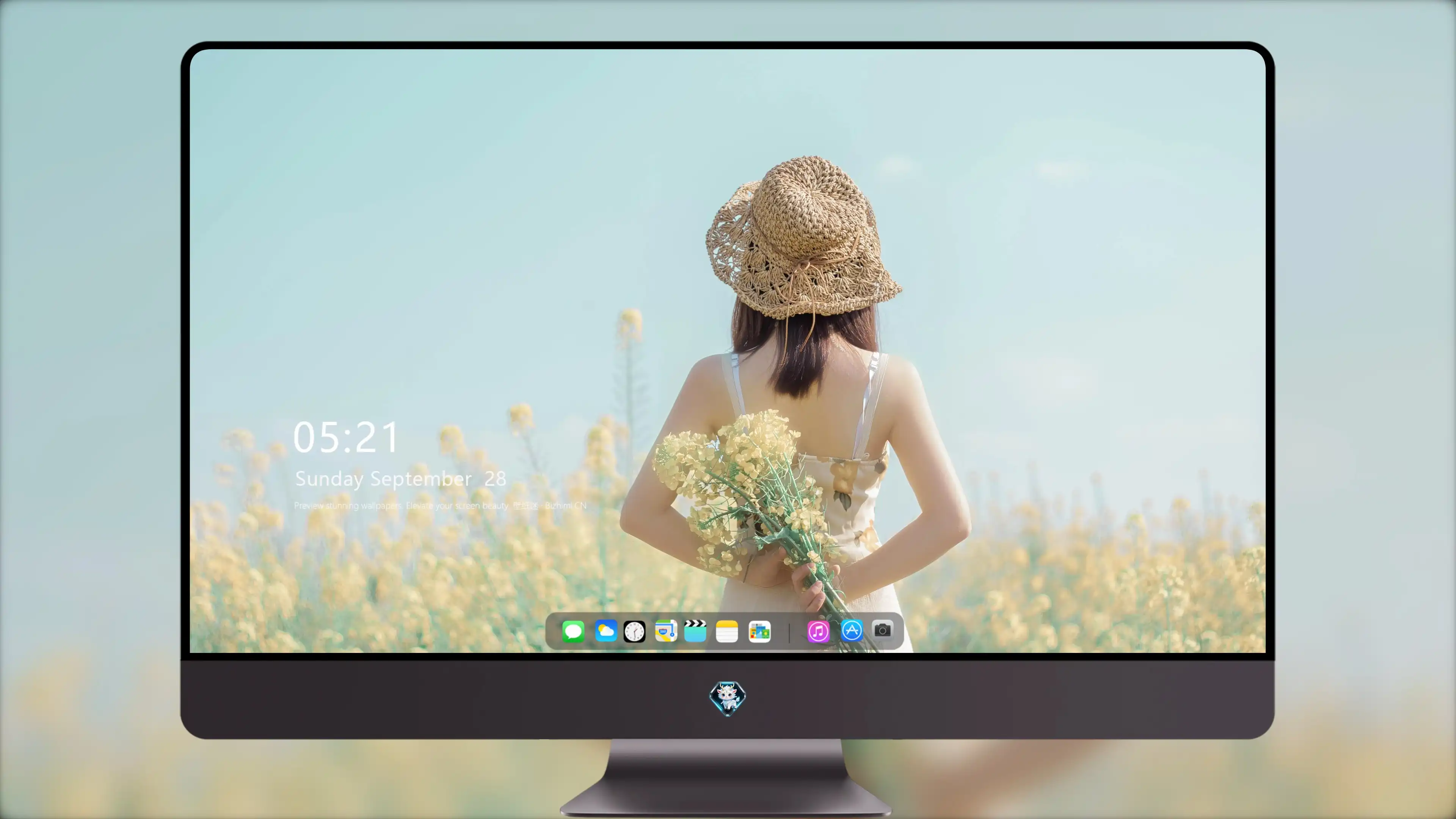The width and height of the screenshot is (1456, 819).
Task: Open the Camera app in dock
Action: pyautogui.click(x=882, y=630)
